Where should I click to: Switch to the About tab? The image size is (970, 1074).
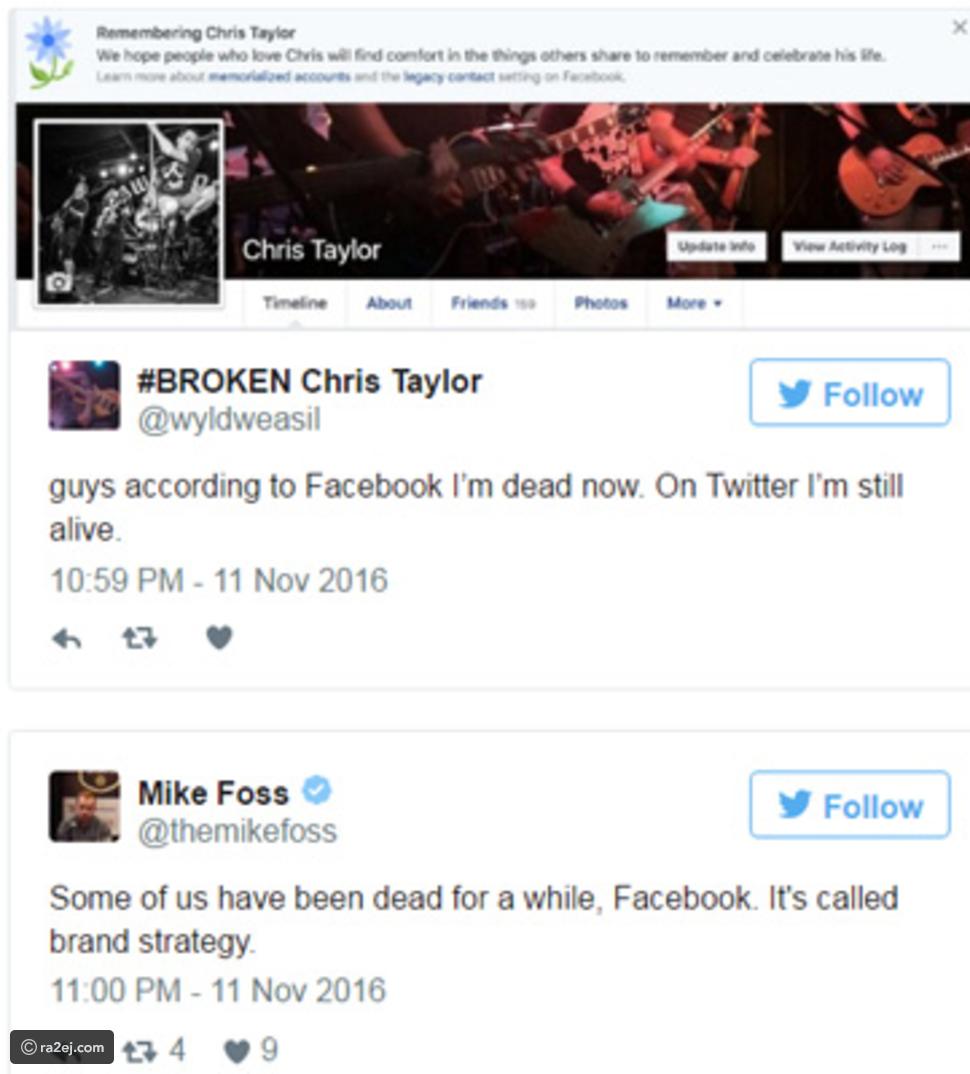tap(389, 303)
